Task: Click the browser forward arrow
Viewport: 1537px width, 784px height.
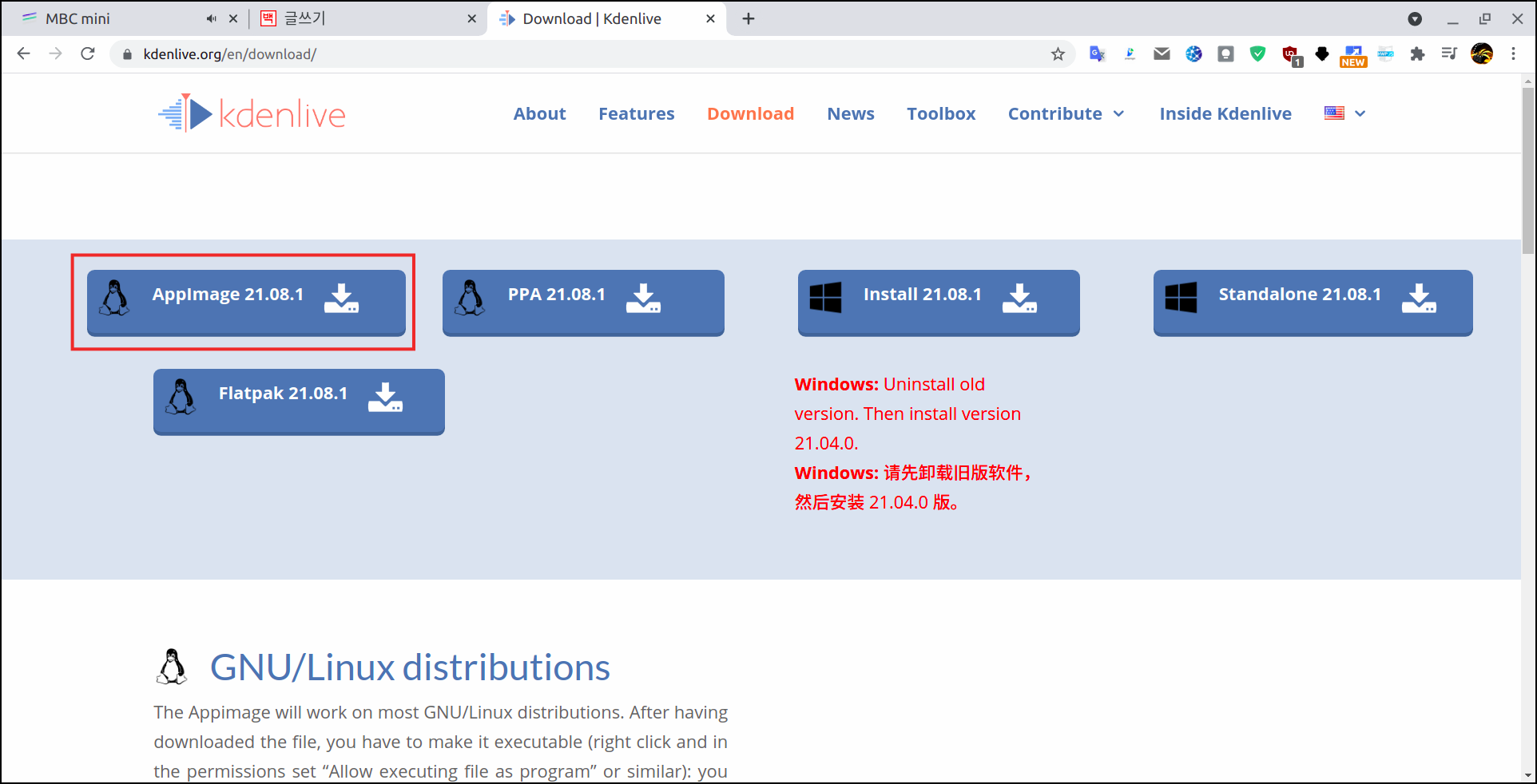Action: coord(55,53)
